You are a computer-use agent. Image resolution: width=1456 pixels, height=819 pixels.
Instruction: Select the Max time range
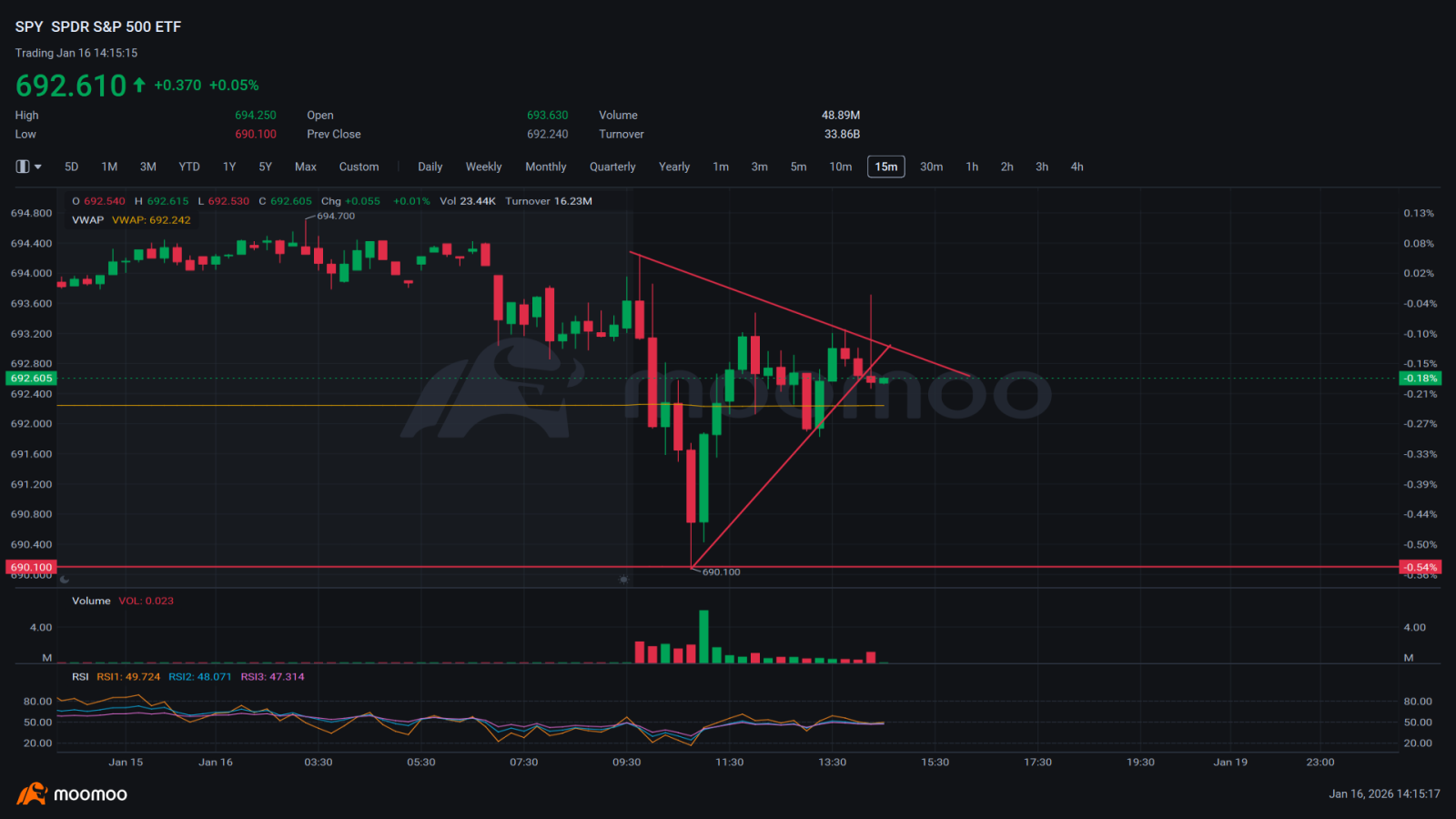(306, 167)
